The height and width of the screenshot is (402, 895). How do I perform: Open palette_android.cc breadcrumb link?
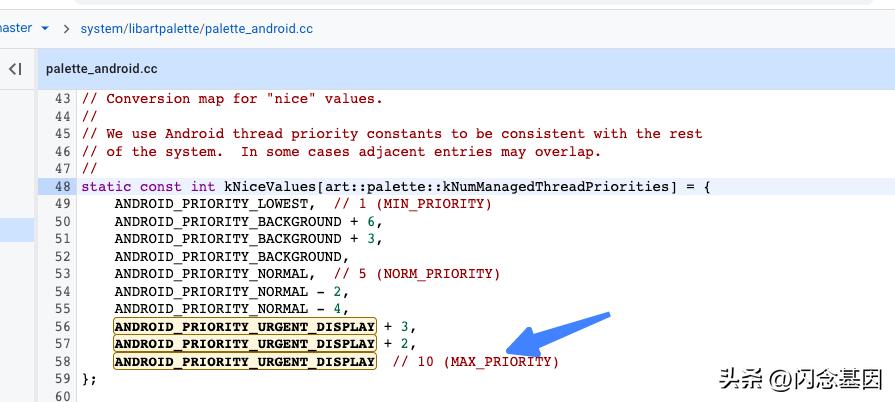pos(259,29)
